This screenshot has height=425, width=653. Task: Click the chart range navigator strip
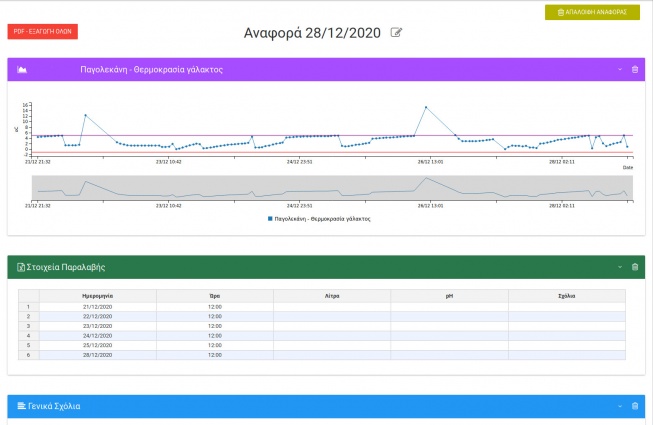(330, 188)
